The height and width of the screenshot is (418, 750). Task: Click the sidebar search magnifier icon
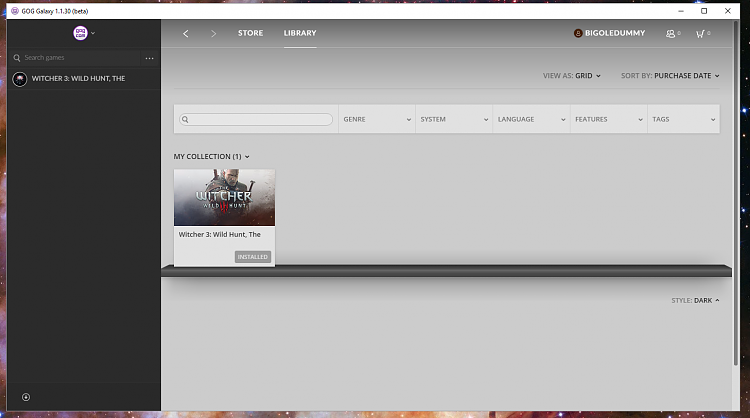tap(17, 58)
